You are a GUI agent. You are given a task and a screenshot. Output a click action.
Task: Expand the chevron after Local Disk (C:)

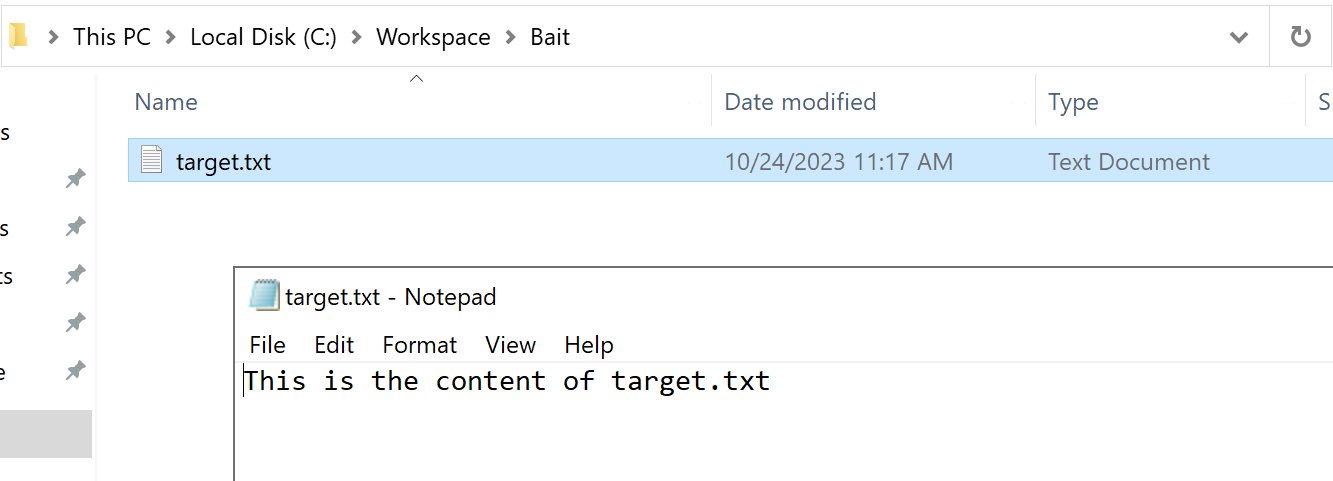coord(356,38)
